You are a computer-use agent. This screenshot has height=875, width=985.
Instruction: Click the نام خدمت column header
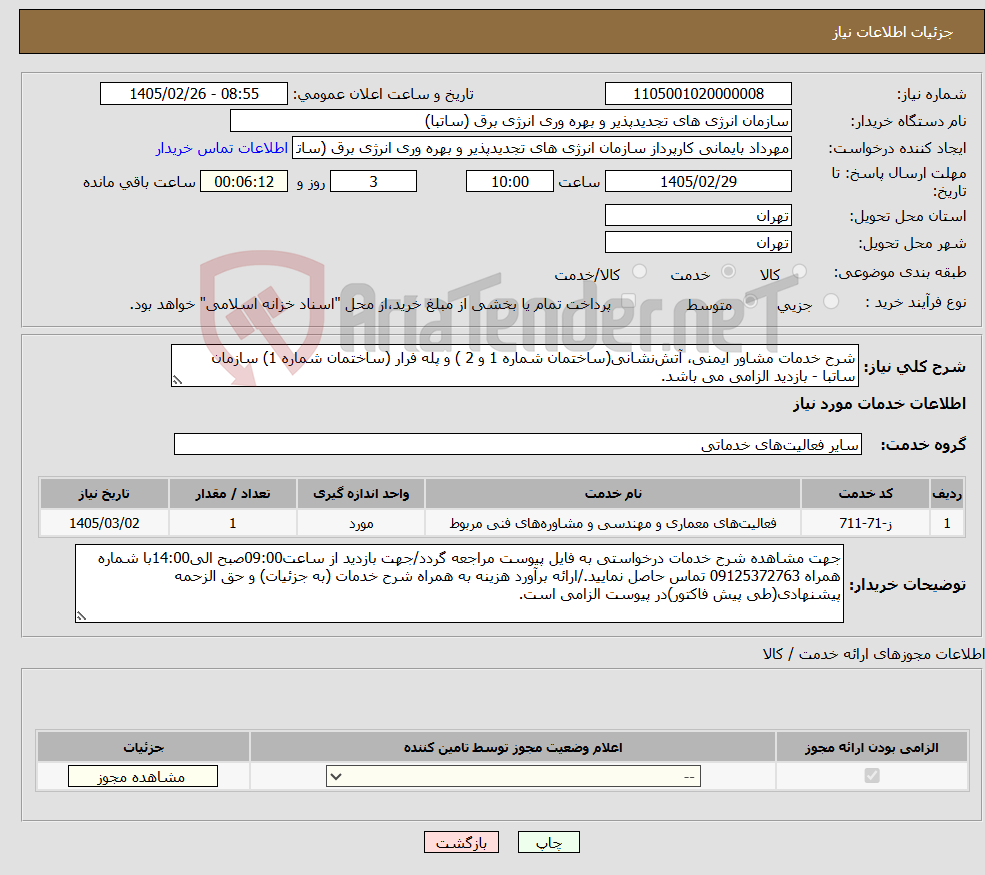coord(612,494)
